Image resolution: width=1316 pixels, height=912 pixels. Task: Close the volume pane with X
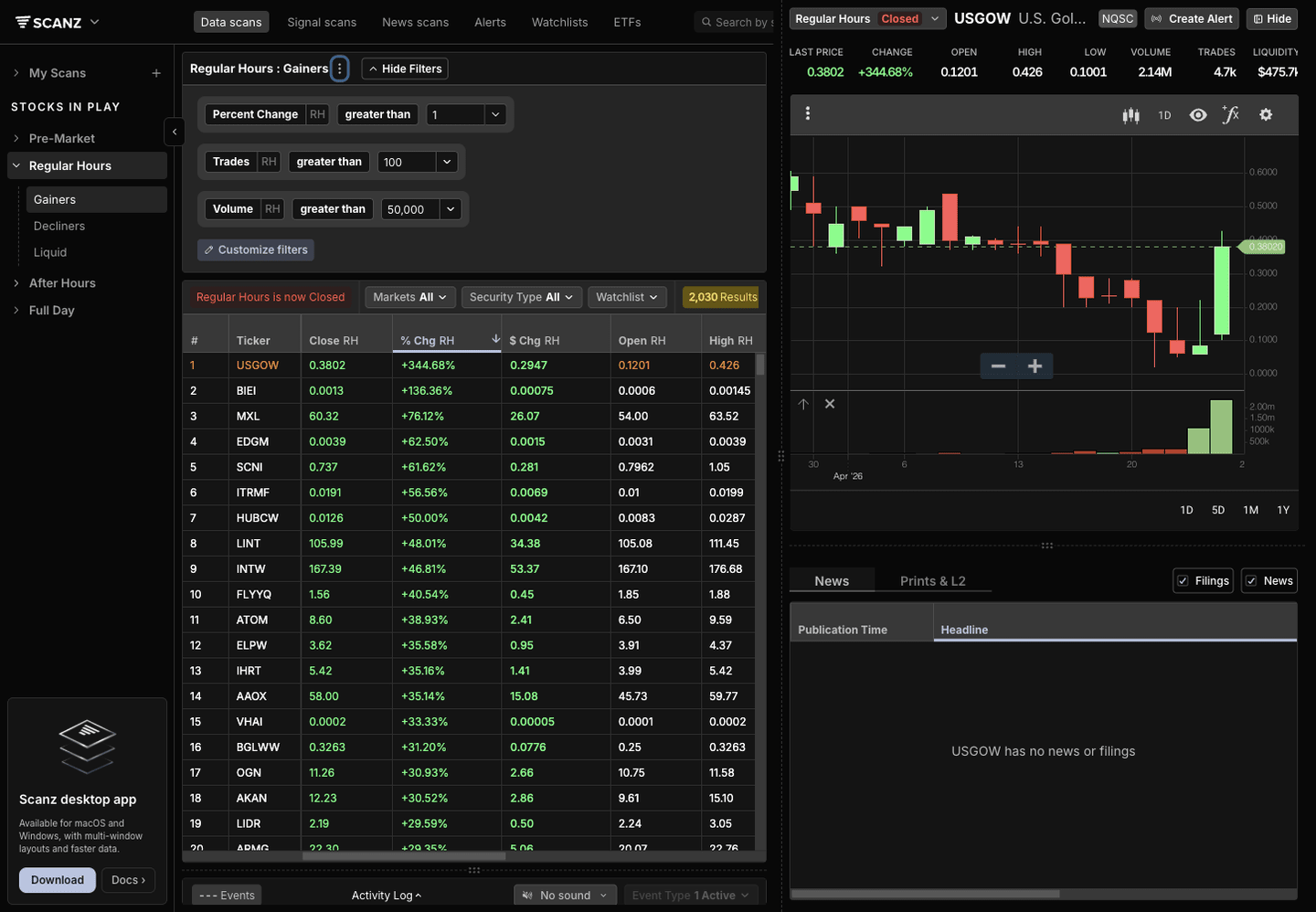[x=830, y=404]
